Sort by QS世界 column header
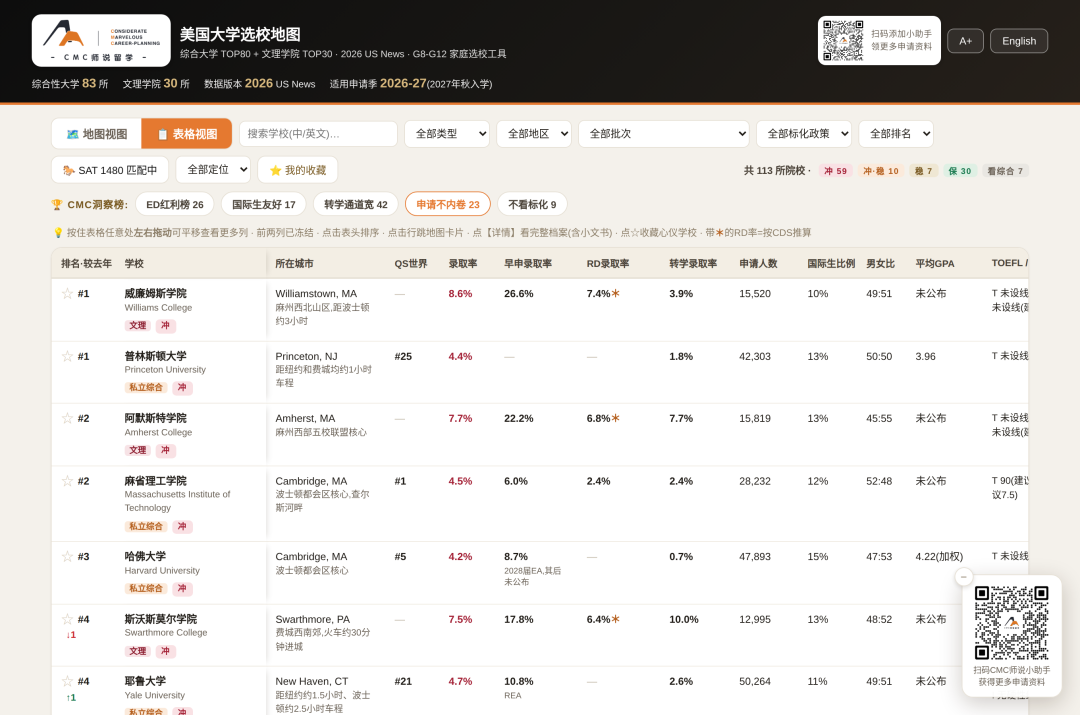Image resolution: width=1080 pixels, height=715 pixels. coord(411,263)
